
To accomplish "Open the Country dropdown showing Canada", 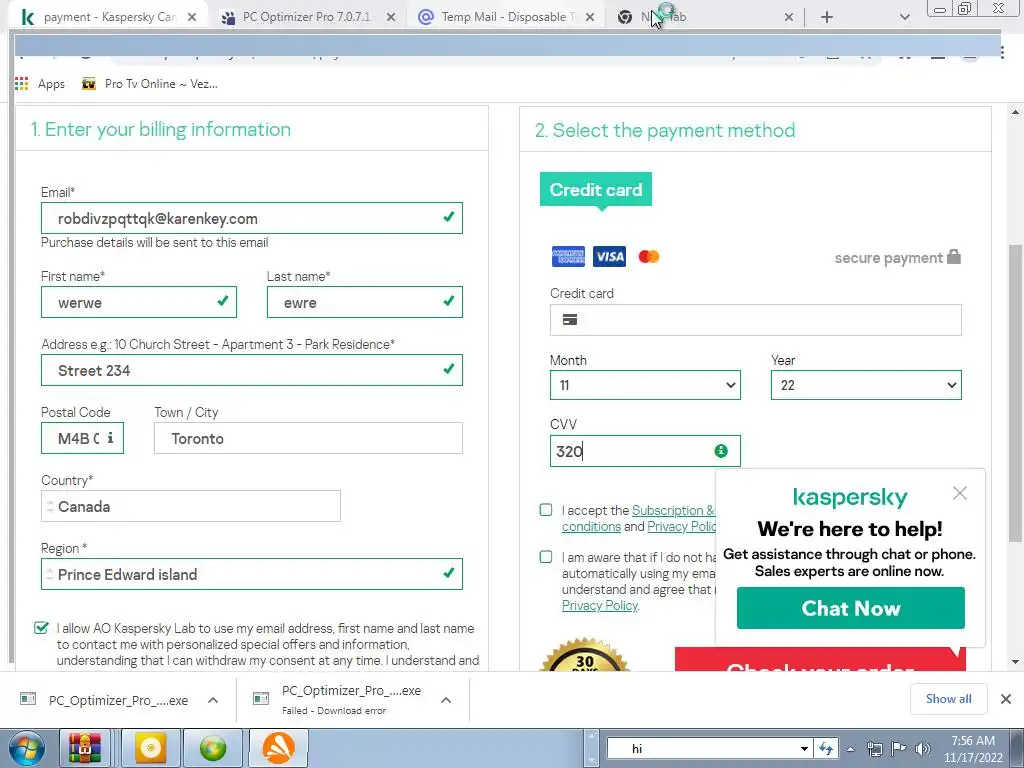I will (x=191, y=506).
